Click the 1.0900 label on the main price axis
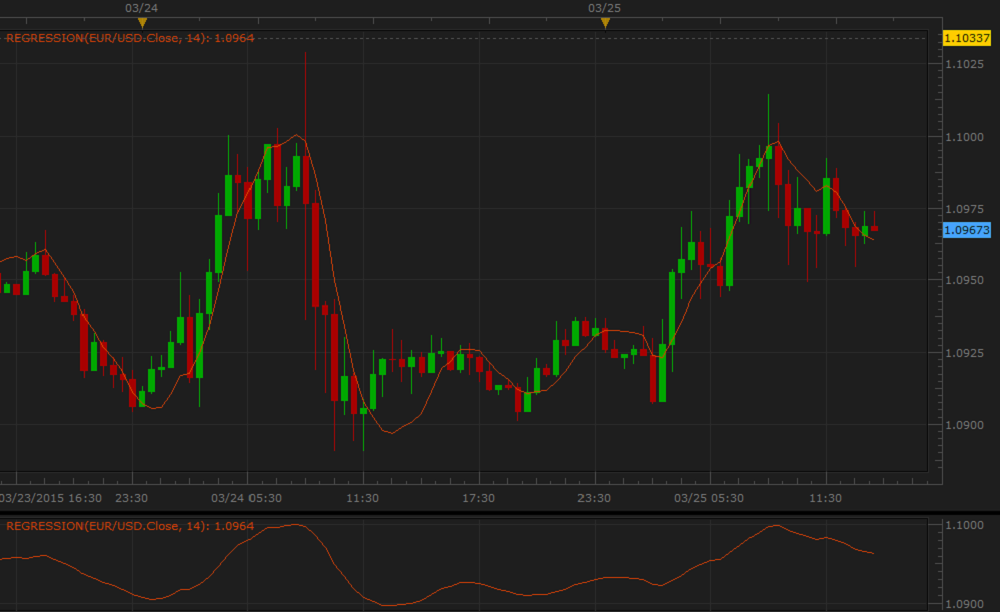This screenshot has width=1000, height=612. (x=964, y=425)
